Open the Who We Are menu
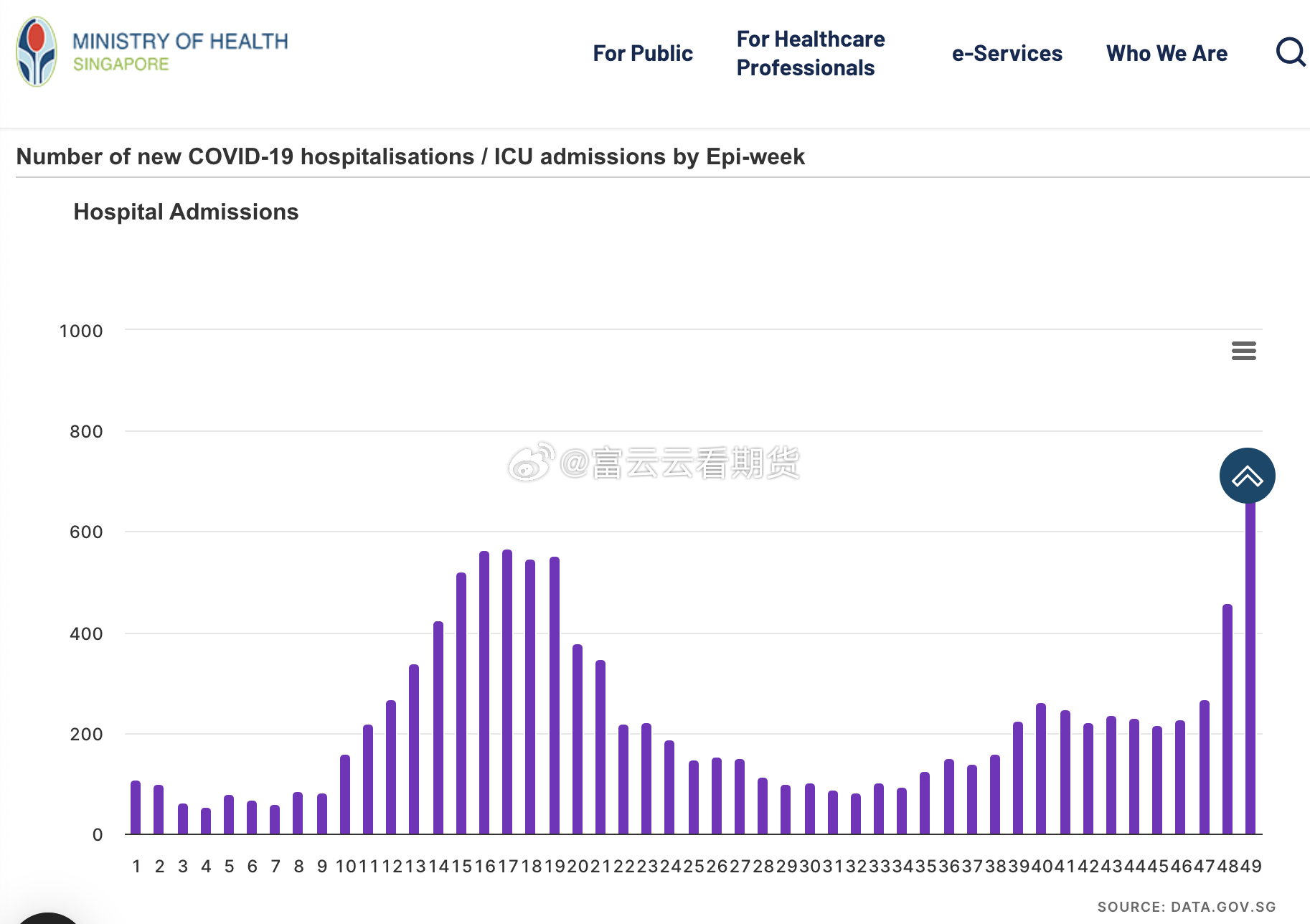Image resolution: width=1310 pixels, height=924 pixels. tap(1167, 53)
